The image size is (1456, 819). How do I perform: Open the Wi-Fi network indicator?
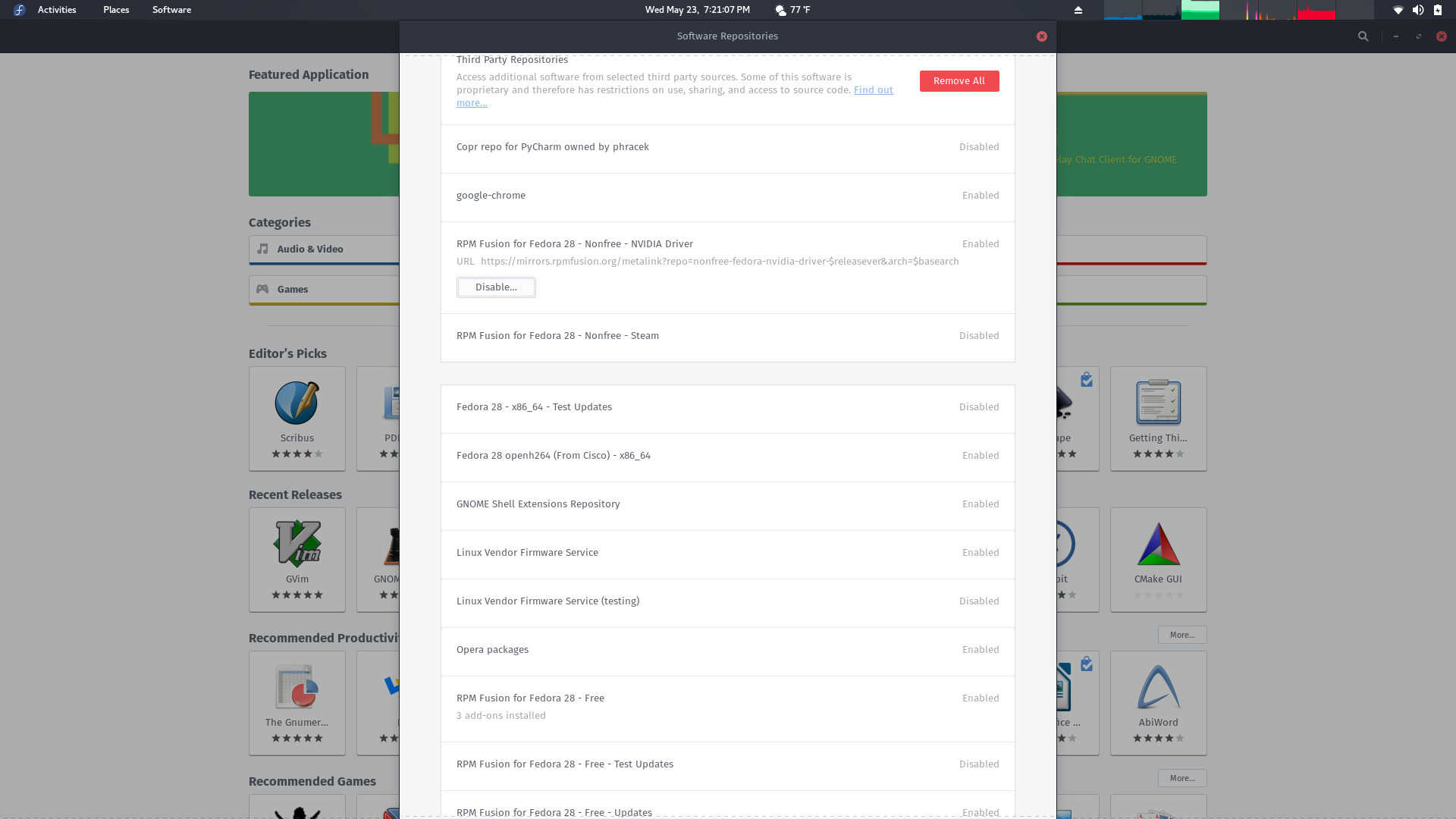[1398, 10]
